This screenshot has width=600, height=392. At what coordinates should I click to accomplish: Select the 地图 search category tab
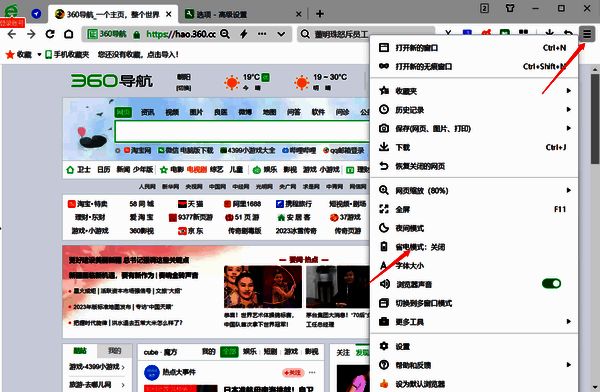269,112
